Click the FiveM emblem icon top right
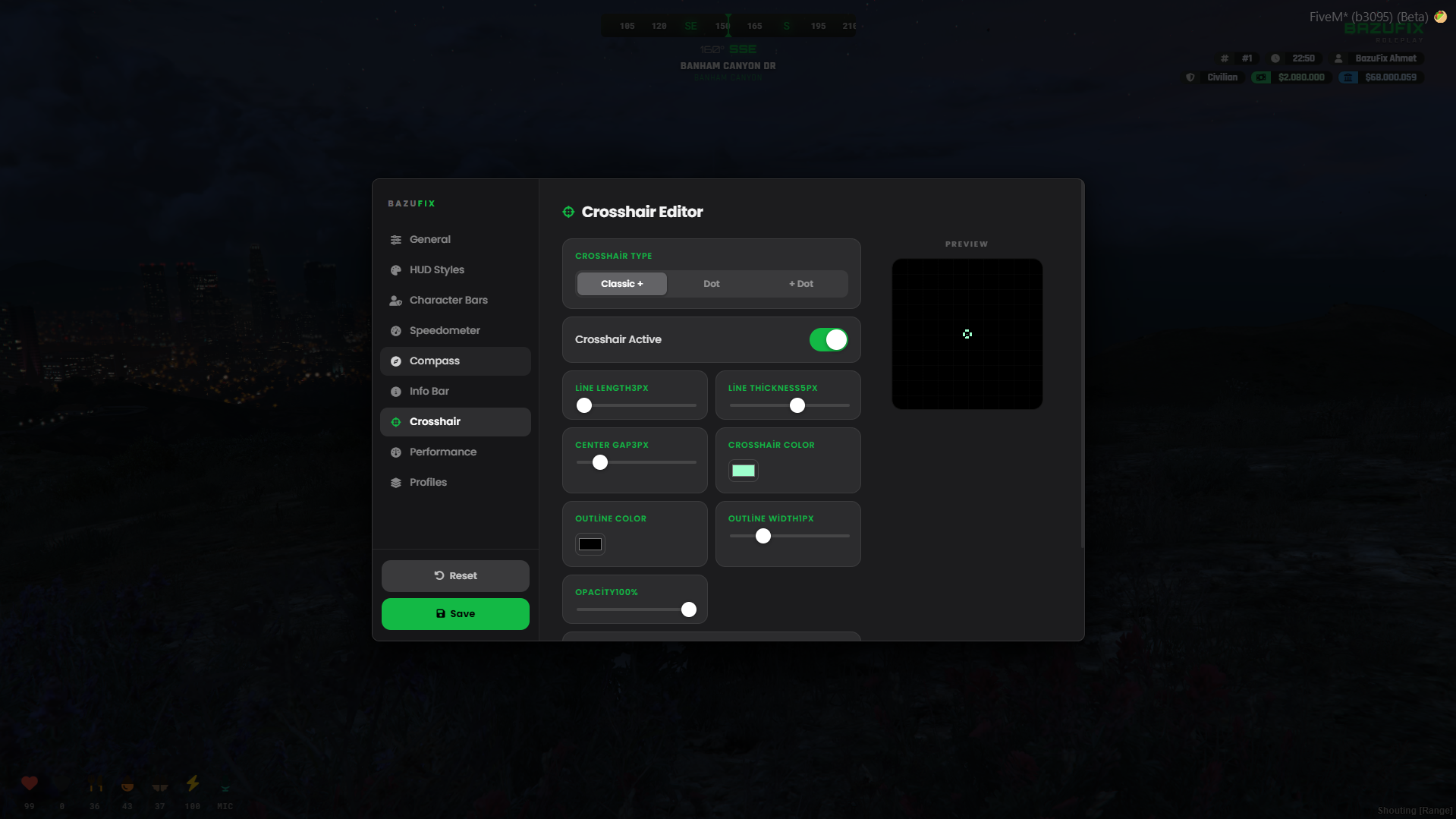The image size is (1456, 819). pos(1440,17)
